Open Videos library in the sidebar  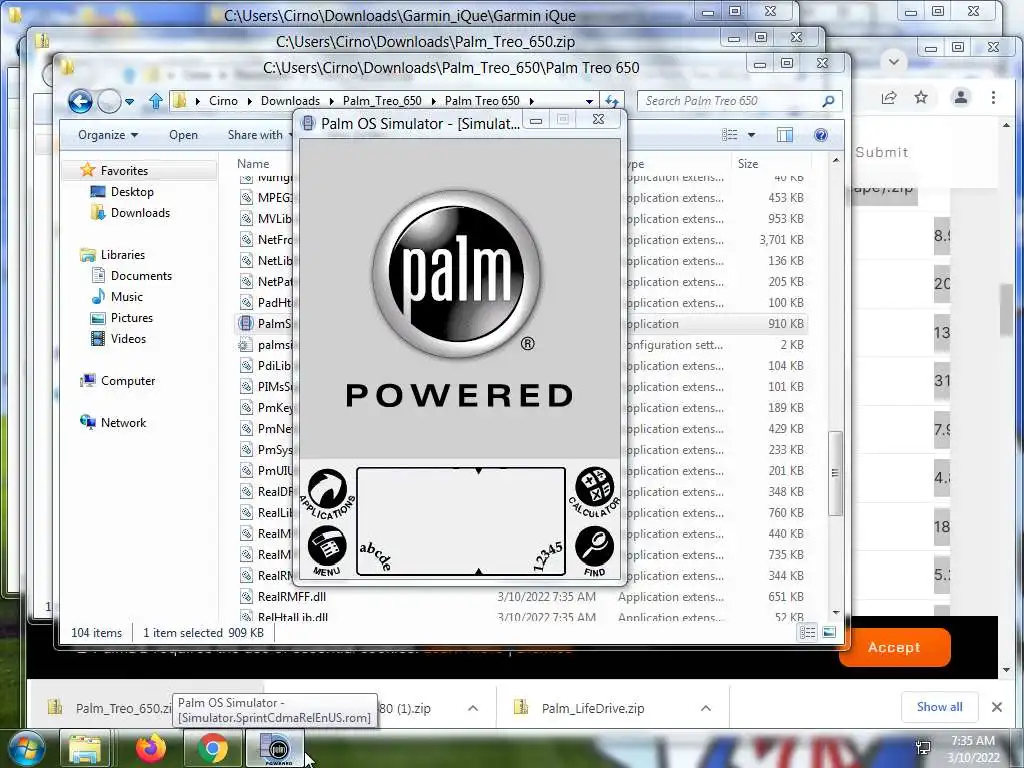coord(128,339)
